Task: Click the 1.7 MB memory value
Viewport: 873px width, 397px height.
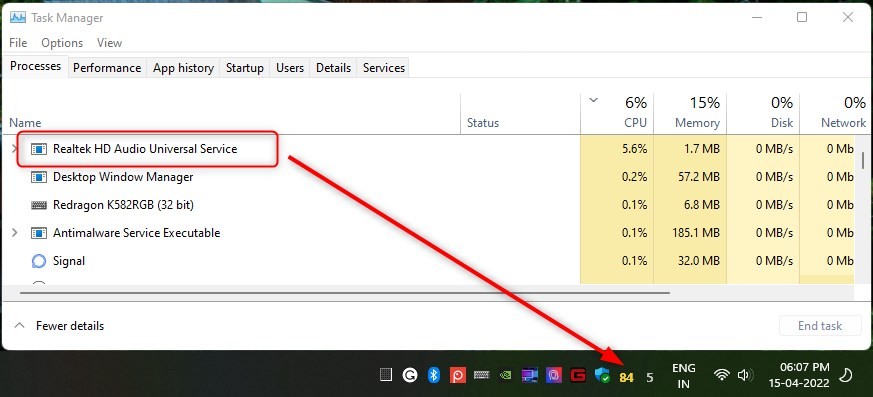Action: (x=702, y=149)
